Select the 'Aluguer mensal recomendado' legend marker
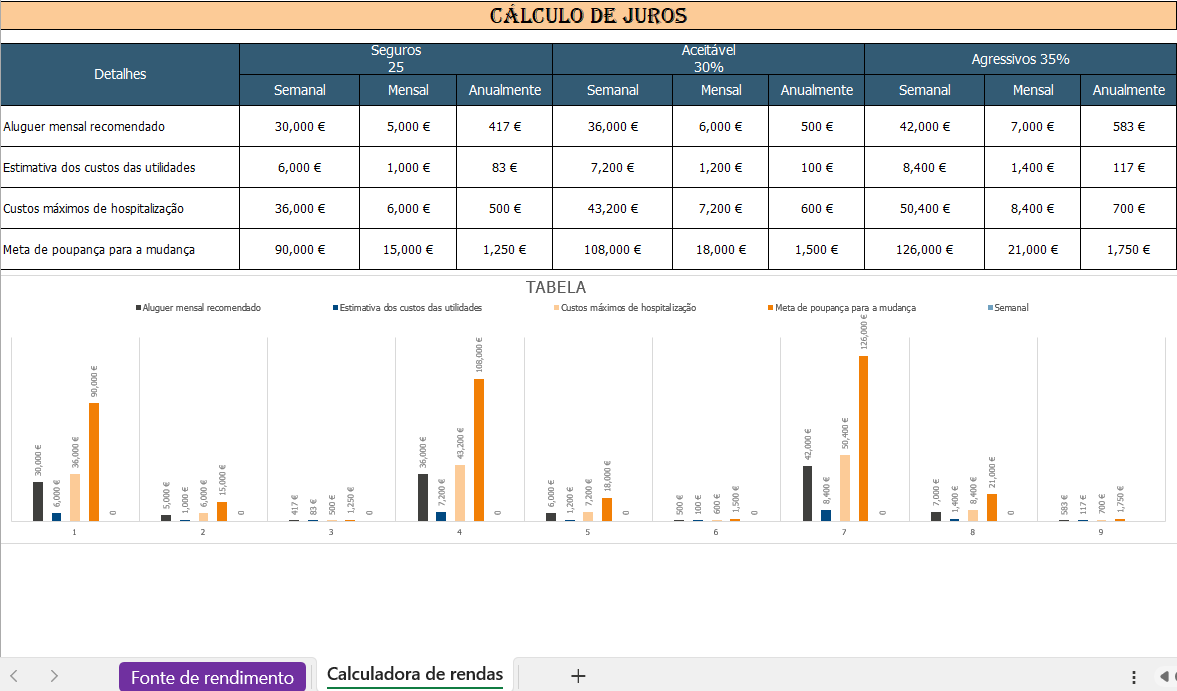 (x=136, y=308)
